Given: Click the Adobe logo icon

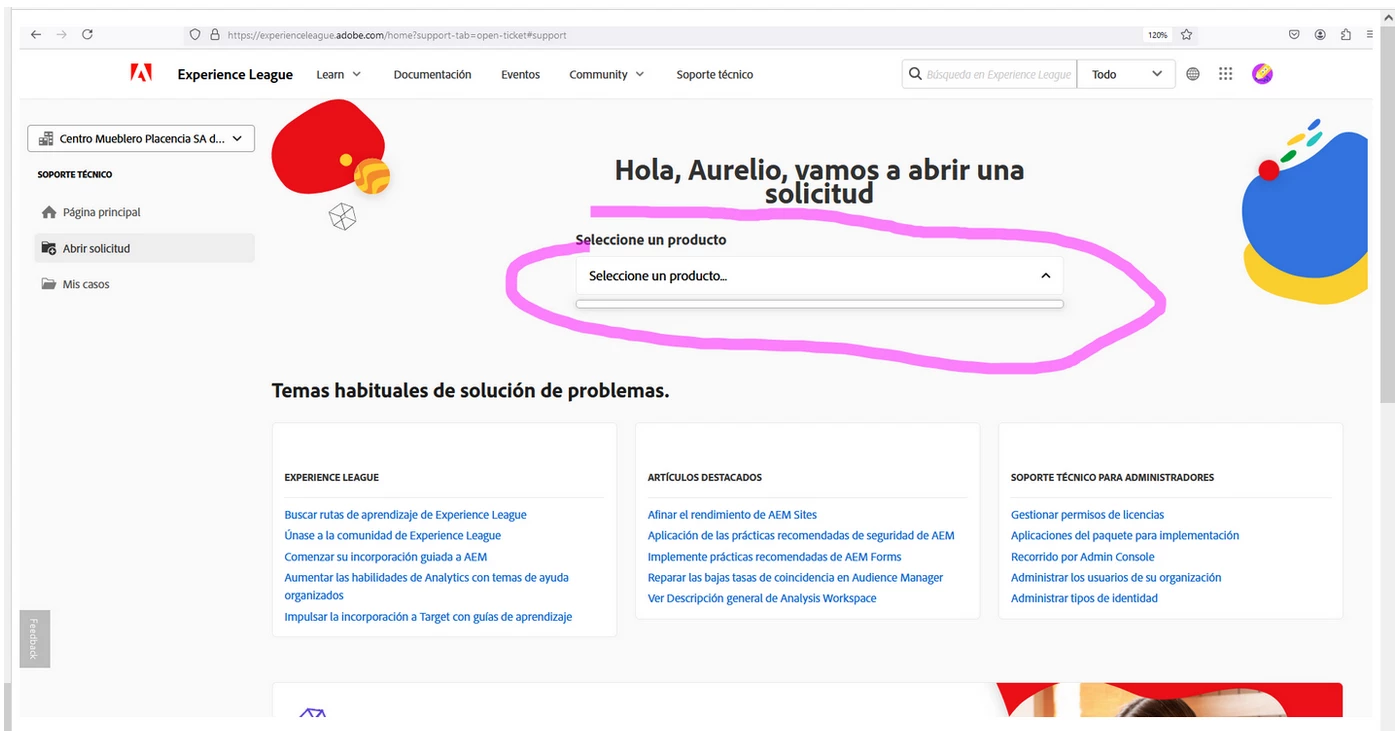Looking at the screenshot, I should 141,73.
